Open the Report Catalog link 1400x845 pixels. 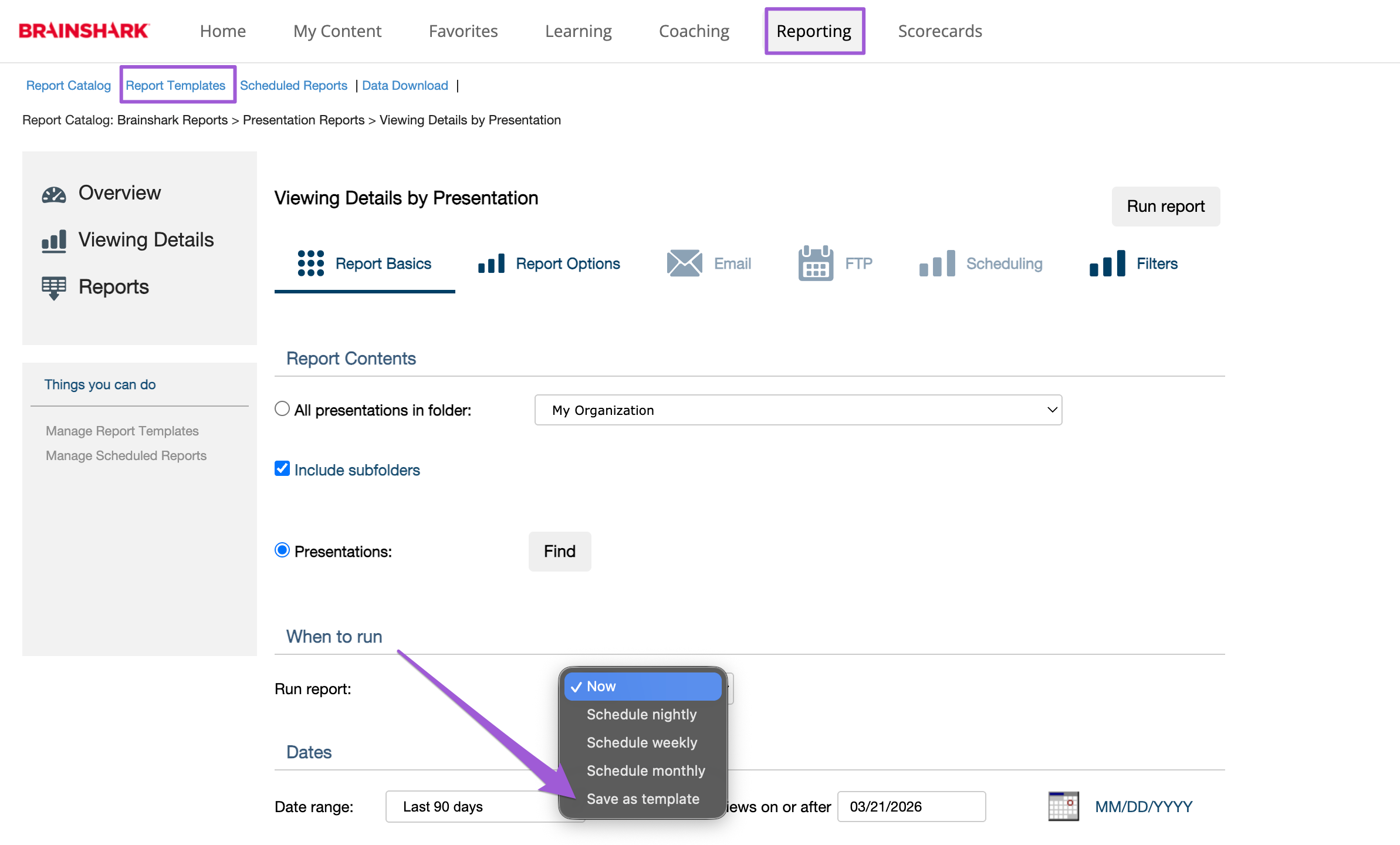(69, 86)
